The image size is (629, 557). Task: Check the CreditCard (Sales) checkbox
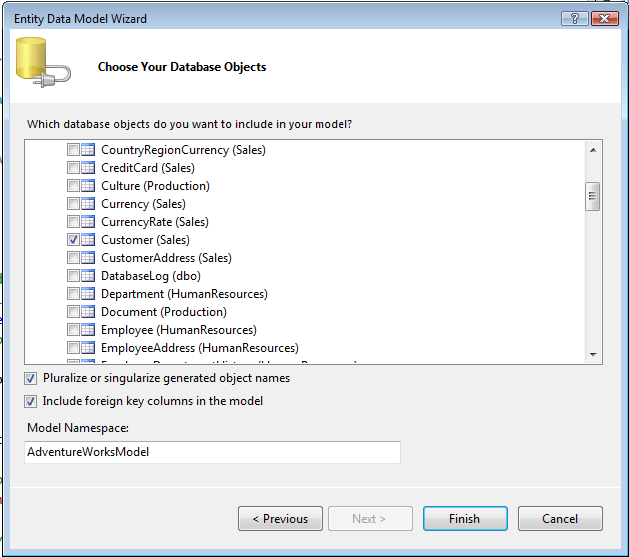coord(73,168)
